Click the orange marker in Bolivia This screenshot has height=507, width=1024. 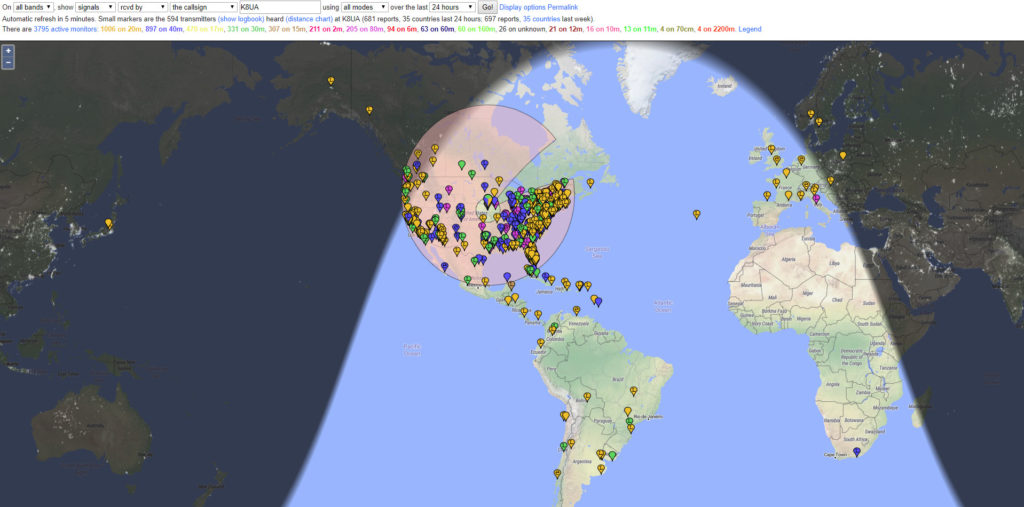pyautogui.click(x=587, y=396)
